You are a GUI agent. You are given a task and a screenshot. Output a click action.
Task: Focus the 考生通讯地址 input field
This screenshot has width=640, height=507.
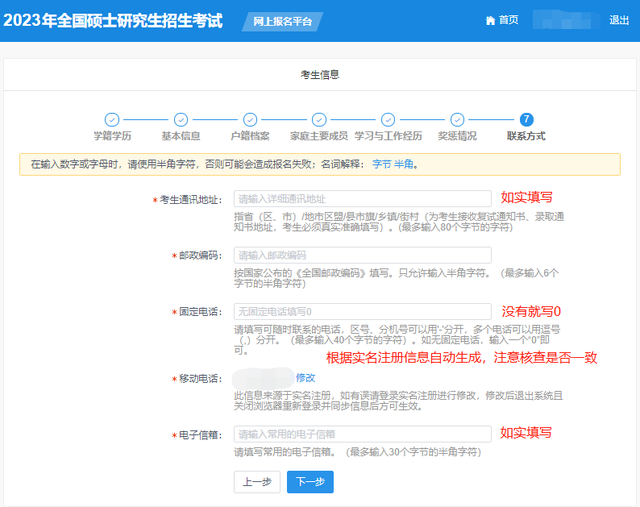(x=362, y=199)
